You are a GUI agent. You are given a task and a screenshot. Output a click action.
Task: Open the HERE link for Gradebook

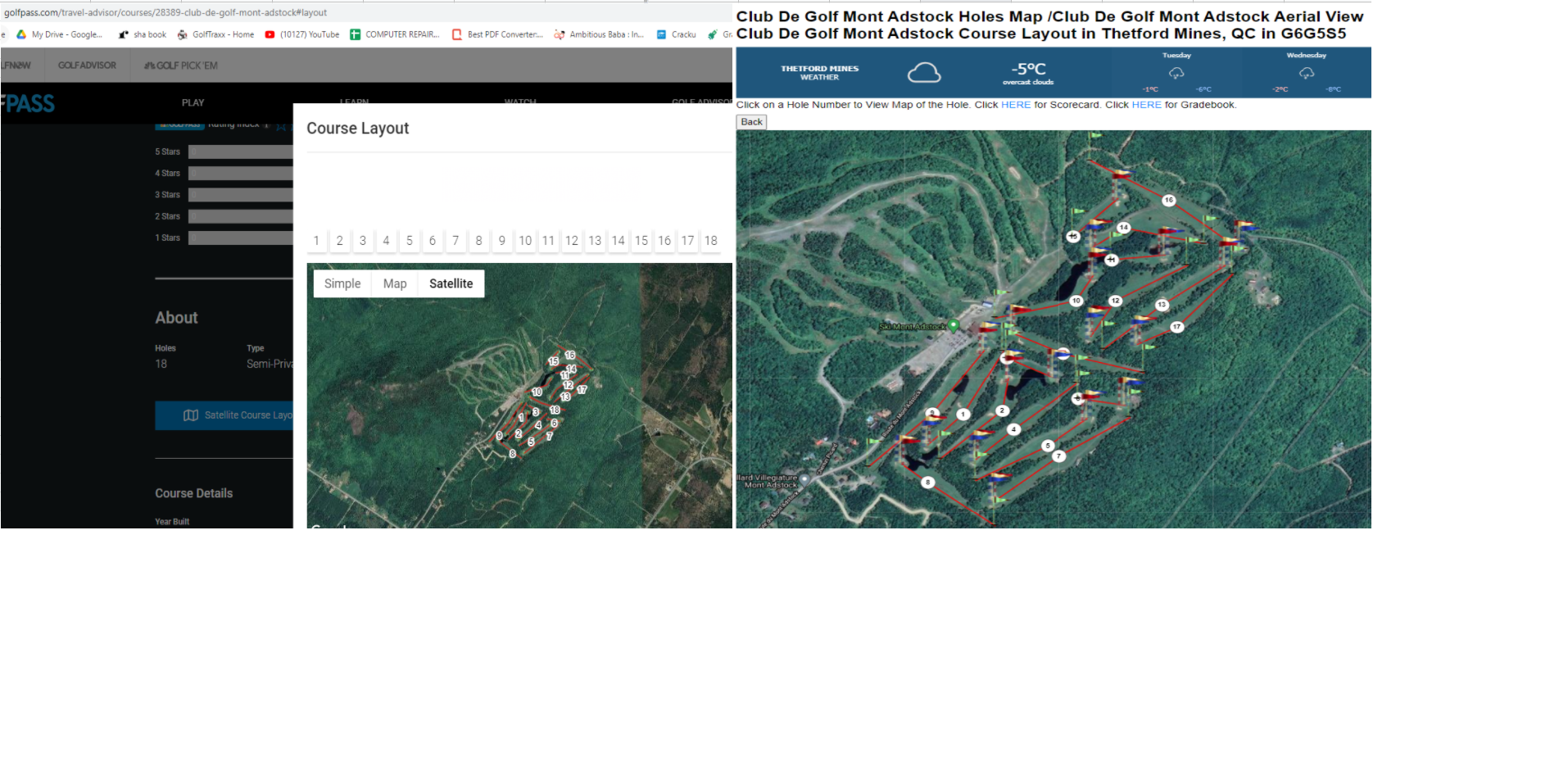(1147, 105)
